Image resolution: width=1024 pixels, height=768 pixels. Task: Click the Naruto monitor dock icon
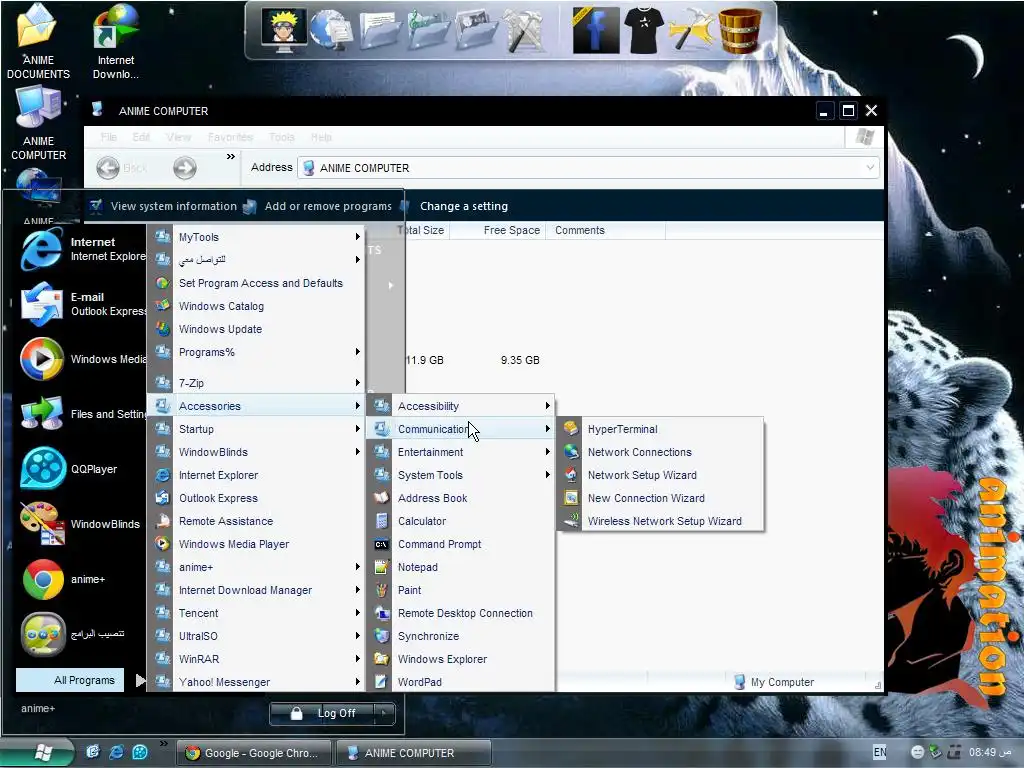[284, 29]
